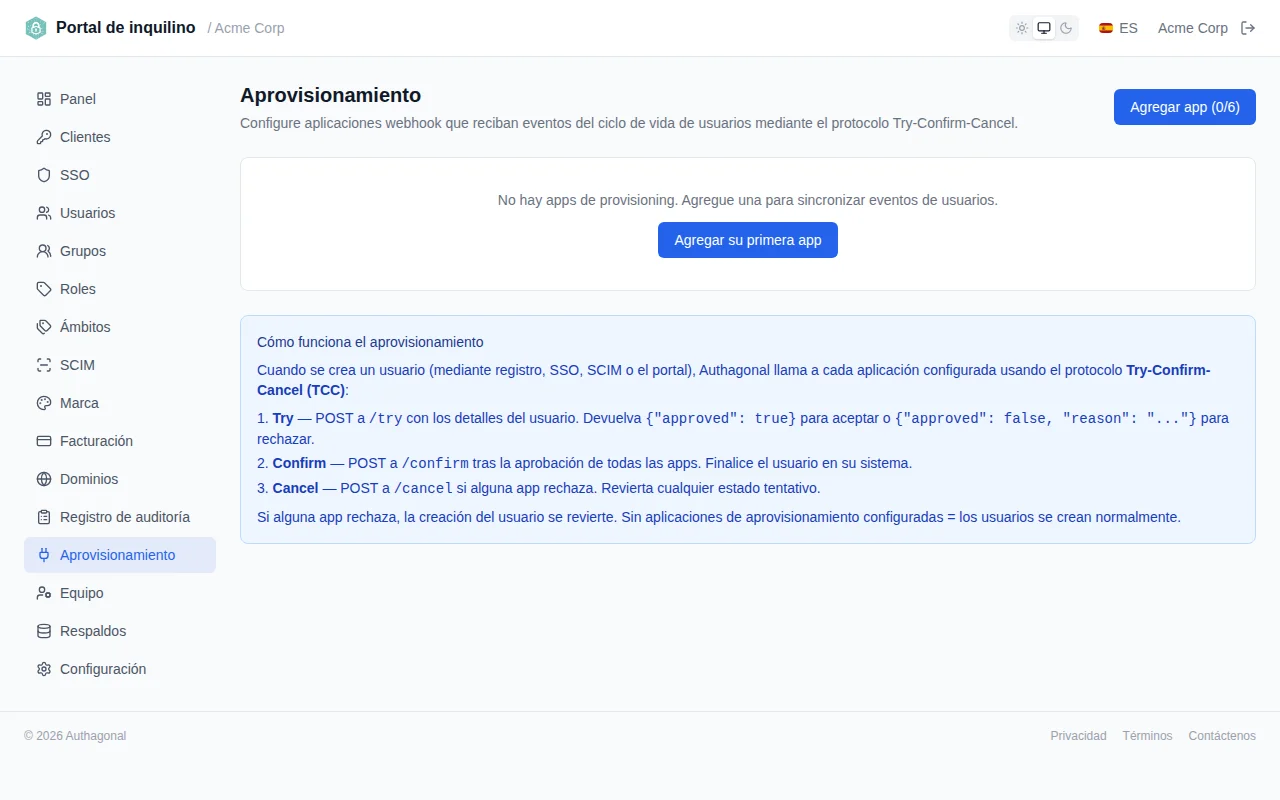The height and width of the screenshot is (800, 1280).
Task: Click the Respaldos database icon
Action: point(44,631)
